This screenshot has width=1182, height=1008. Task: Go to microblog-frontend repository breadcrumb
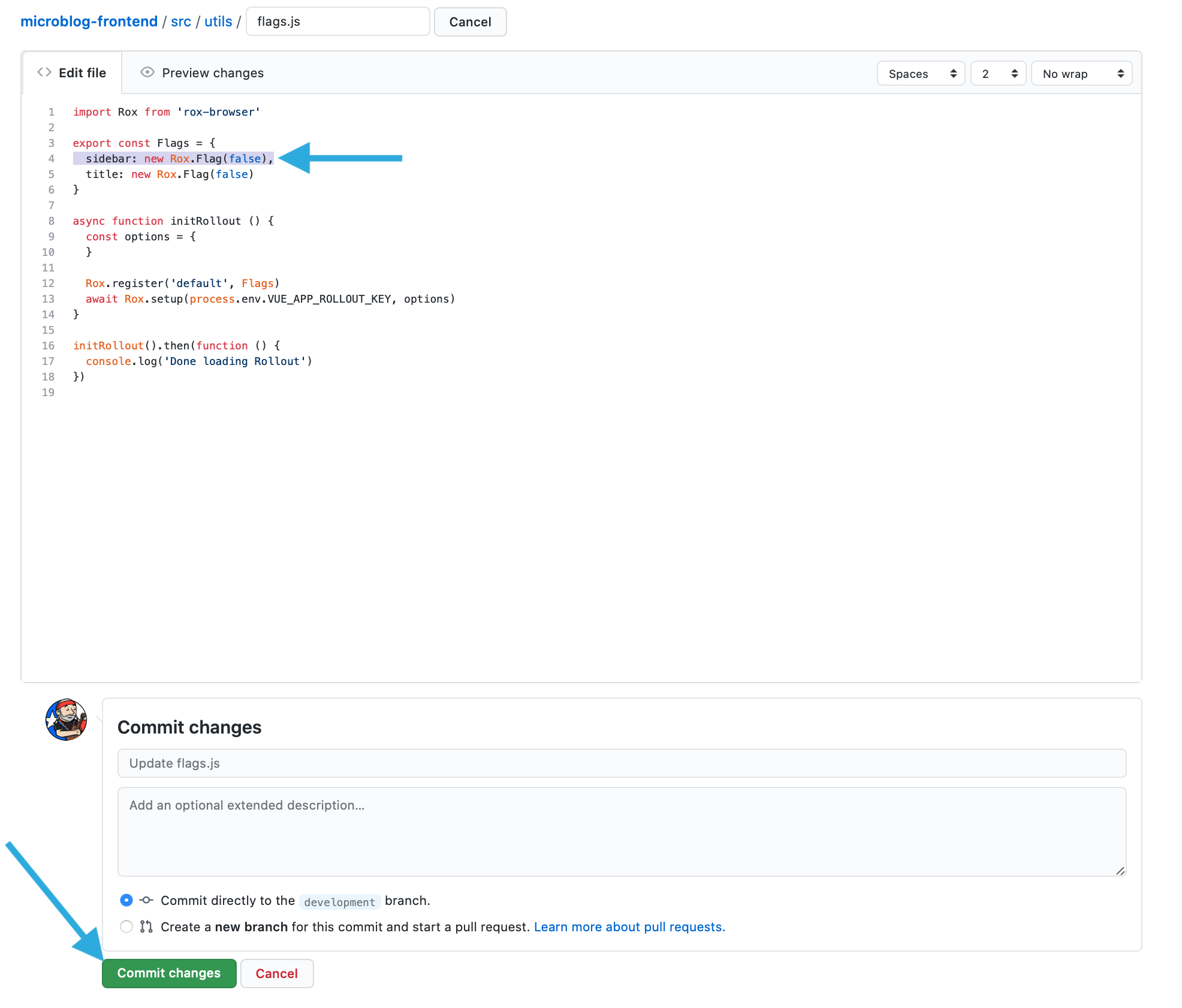coord(89,22)
